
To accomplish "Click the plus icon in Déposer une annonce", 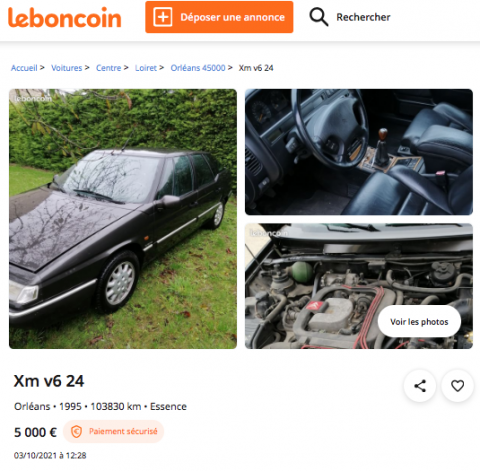I will (x=163, y=17).
